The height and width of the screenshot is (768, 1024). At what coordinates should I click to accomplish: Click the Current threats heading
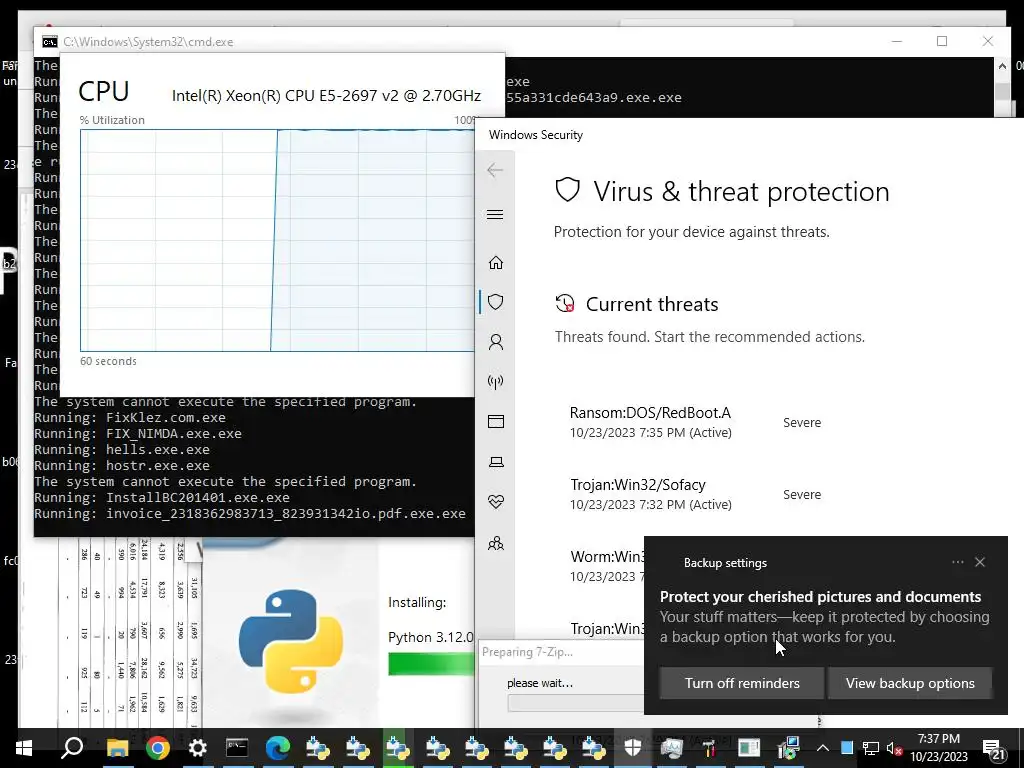click(652, 304)
